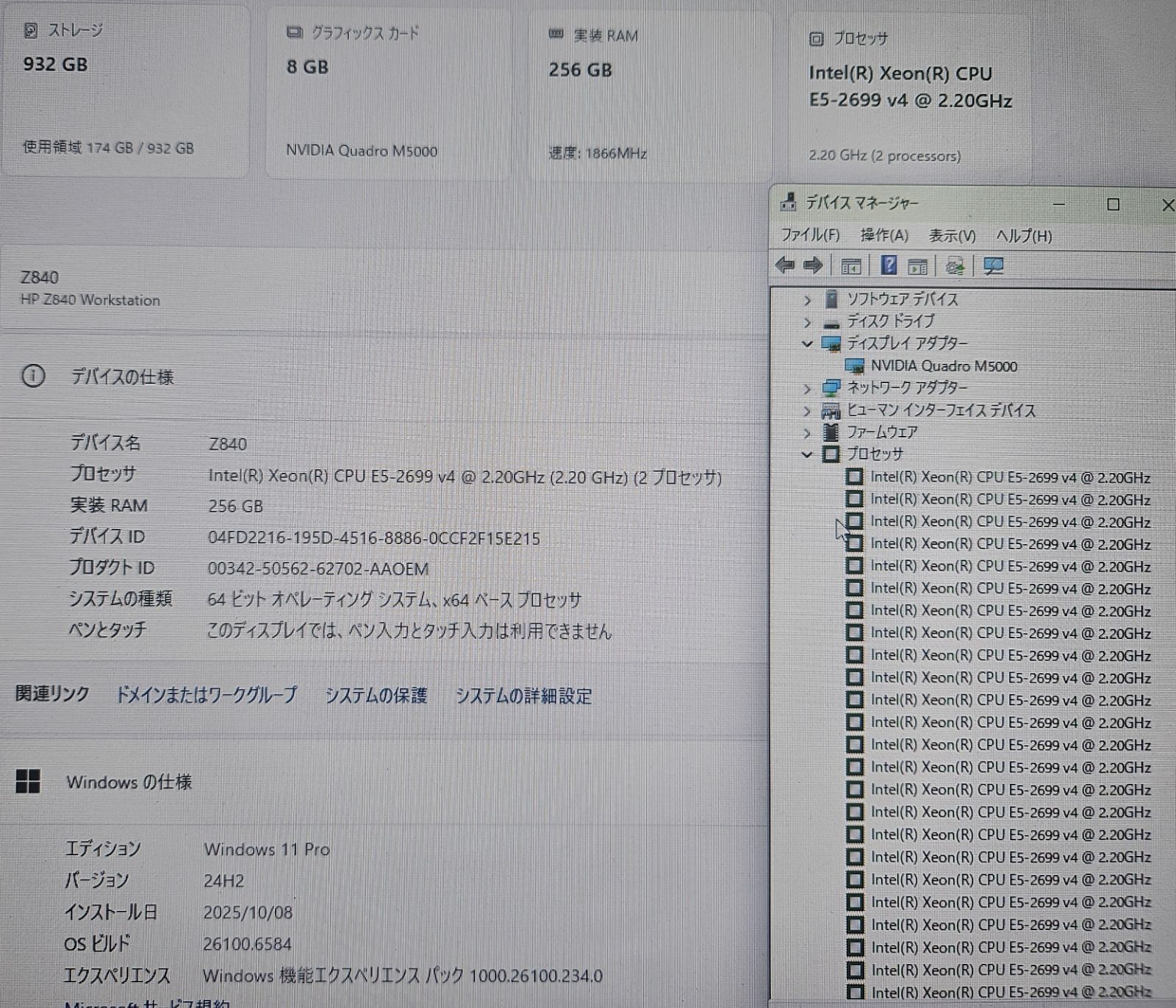Click the Device Manager title bar icon
Image resolution: width=1176 pixels, height=1008 pixels.
788,202
